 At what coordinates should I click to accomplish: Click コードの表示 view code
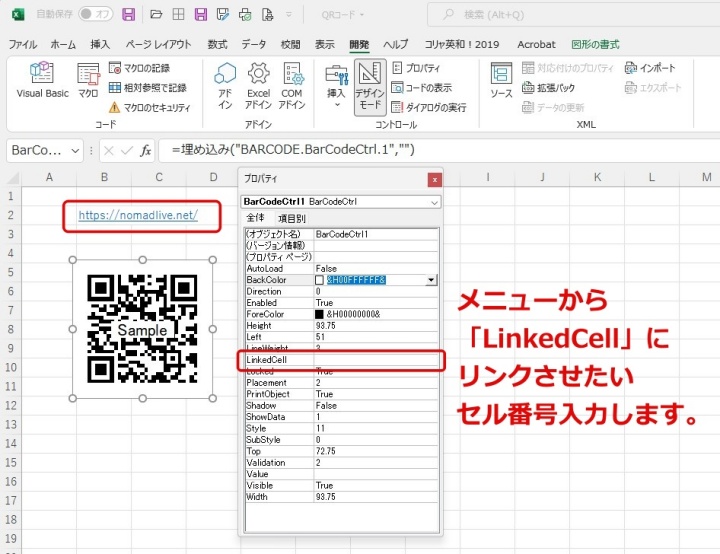[422, 88]
